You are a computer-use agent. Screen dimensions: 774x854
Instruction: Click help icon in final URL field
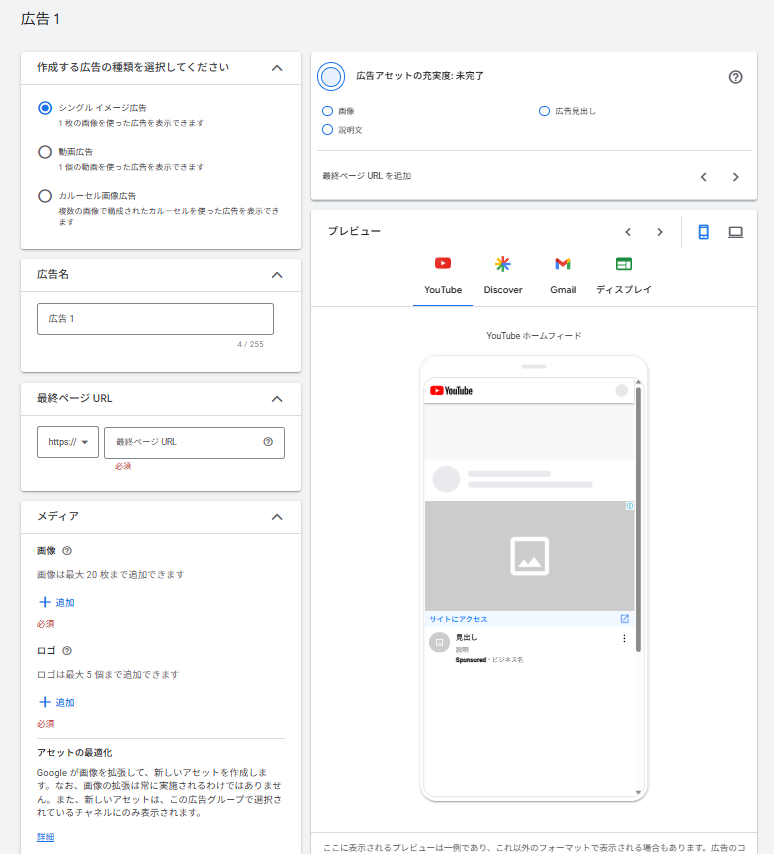267,442
